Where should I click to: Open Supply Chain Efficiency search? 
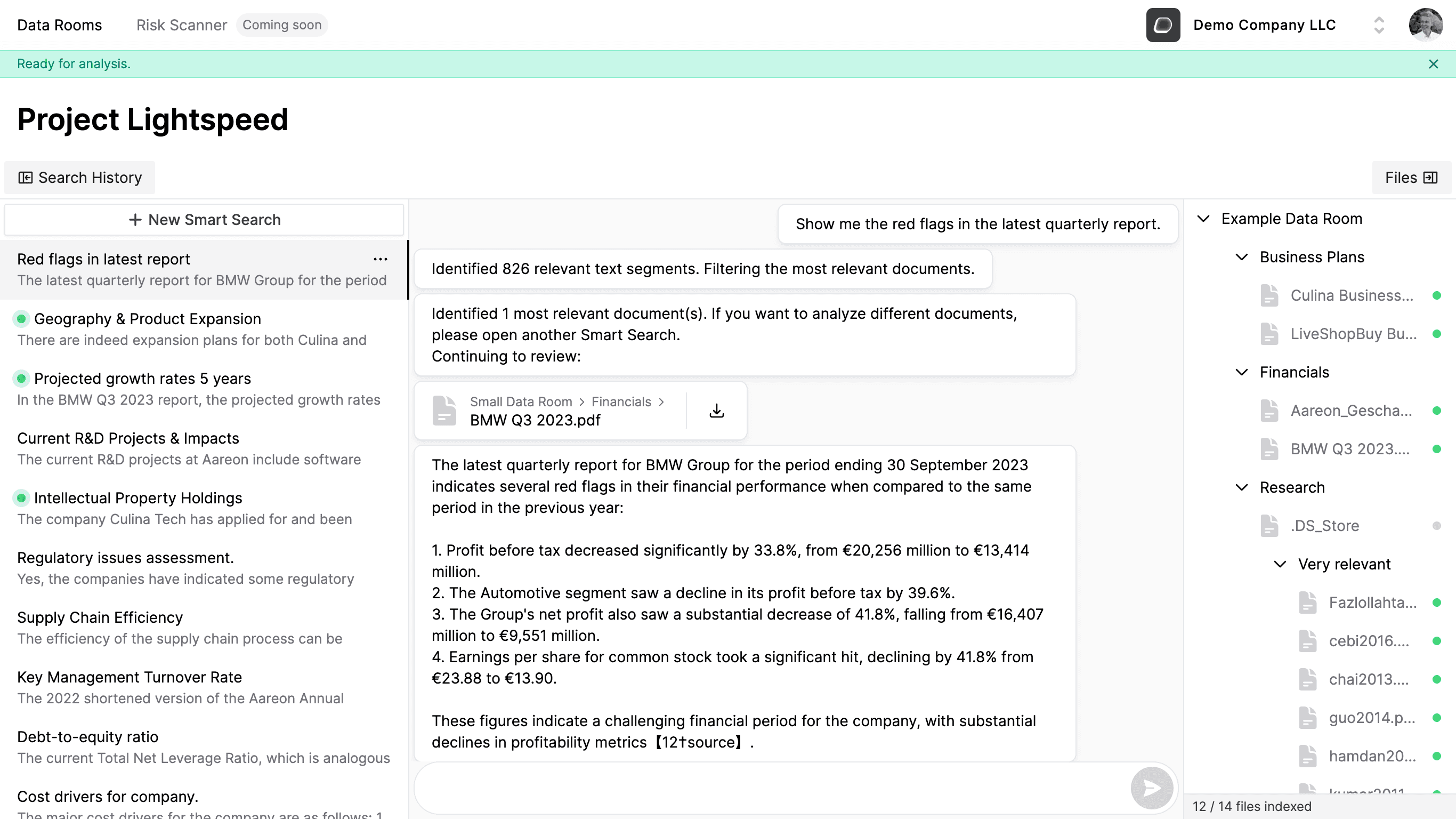pos(204,628)
